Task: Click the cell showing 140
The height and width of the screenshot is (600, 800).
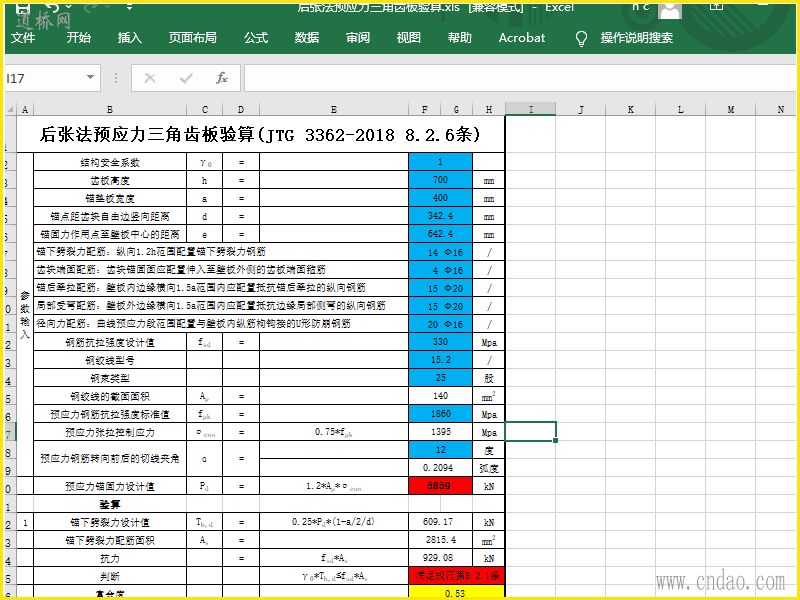Action: 440,396
